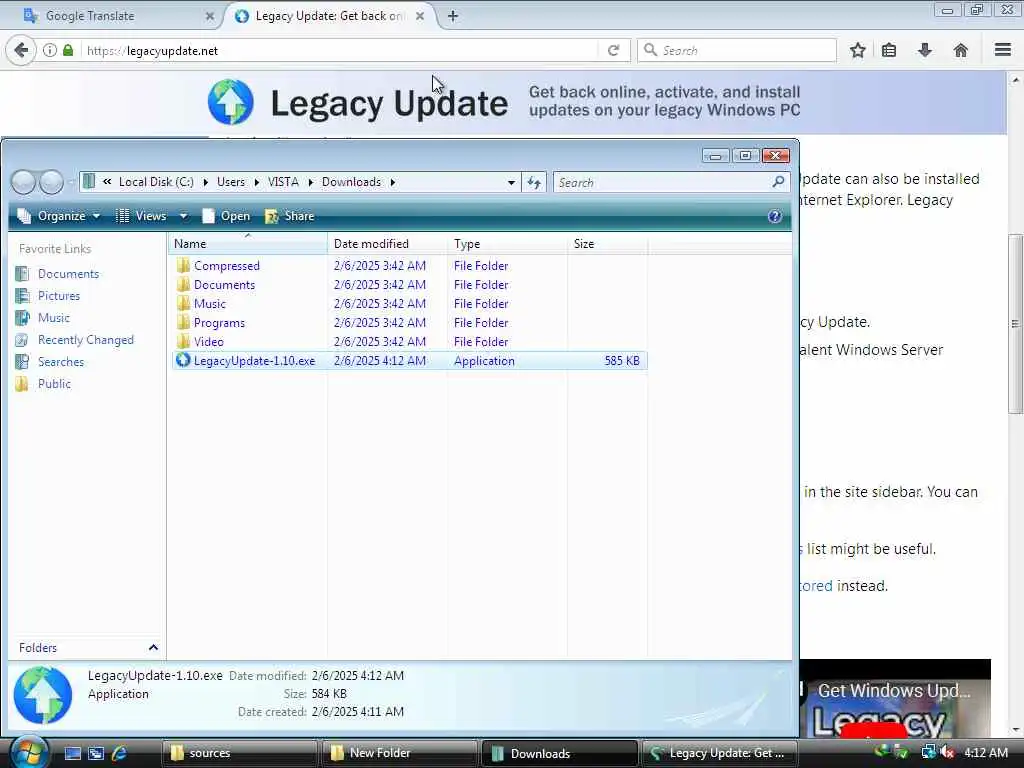Click the green padlock security icon
The image size is (1024, 768).
68,50
